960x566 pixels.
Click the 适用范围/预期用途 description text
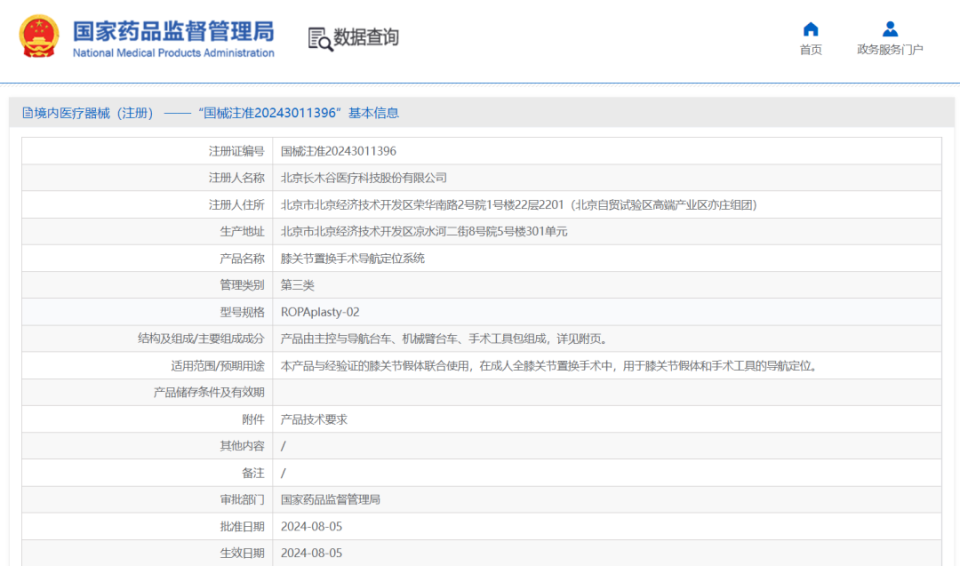click(x=548, y=366)
